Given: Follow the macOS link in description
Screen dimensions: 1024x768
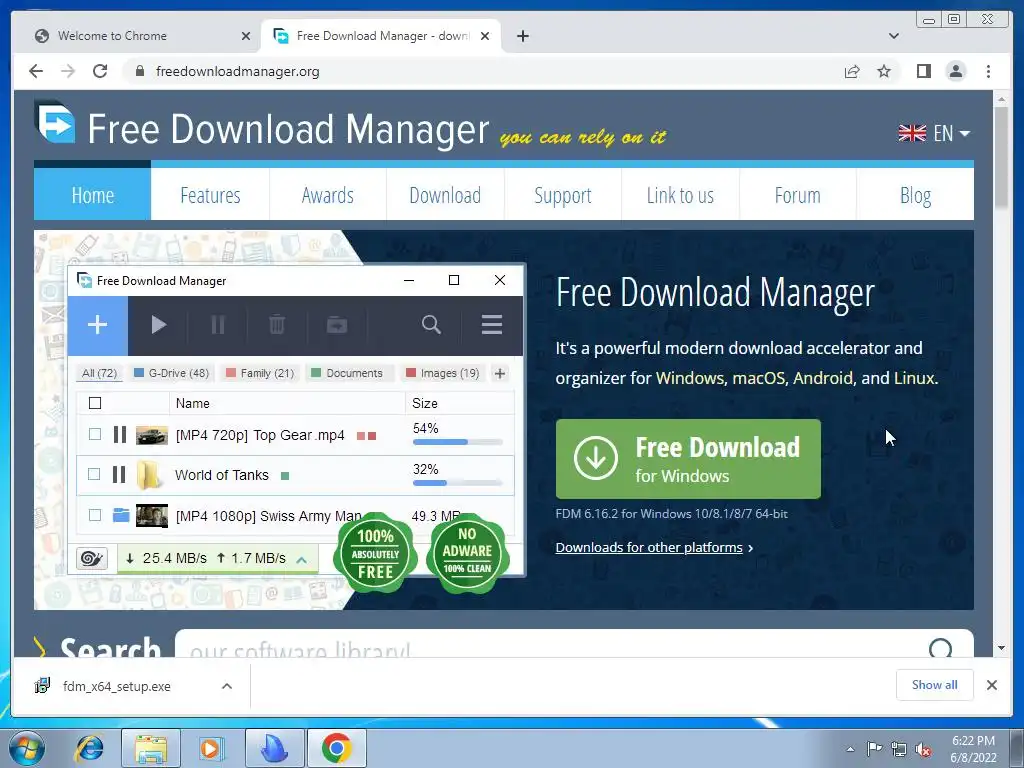Looking at the screenshot, I should pyautogui.click(x=758, y=377).
